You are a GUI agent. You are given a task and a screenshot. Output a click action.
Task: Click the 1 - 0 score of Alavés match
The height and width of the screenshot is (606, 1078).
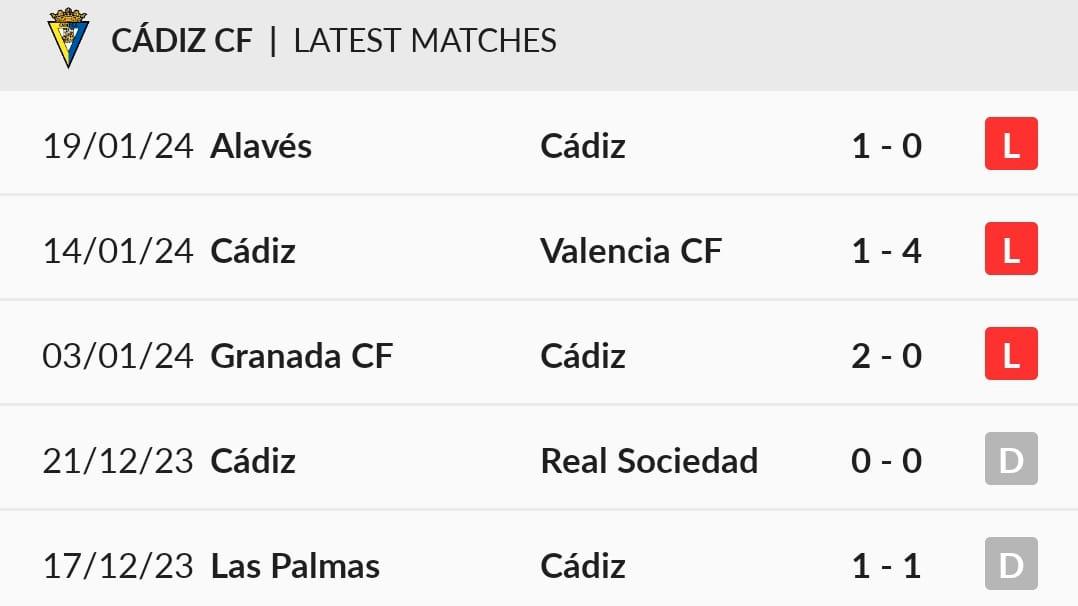tap(886, 146)
